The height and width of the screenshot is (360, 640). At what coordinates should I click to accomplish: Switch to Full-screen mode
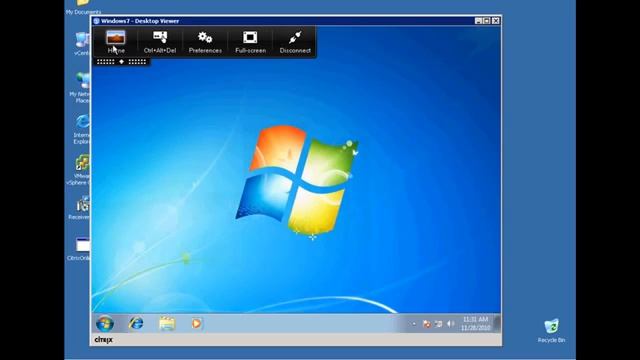[250, 41]
